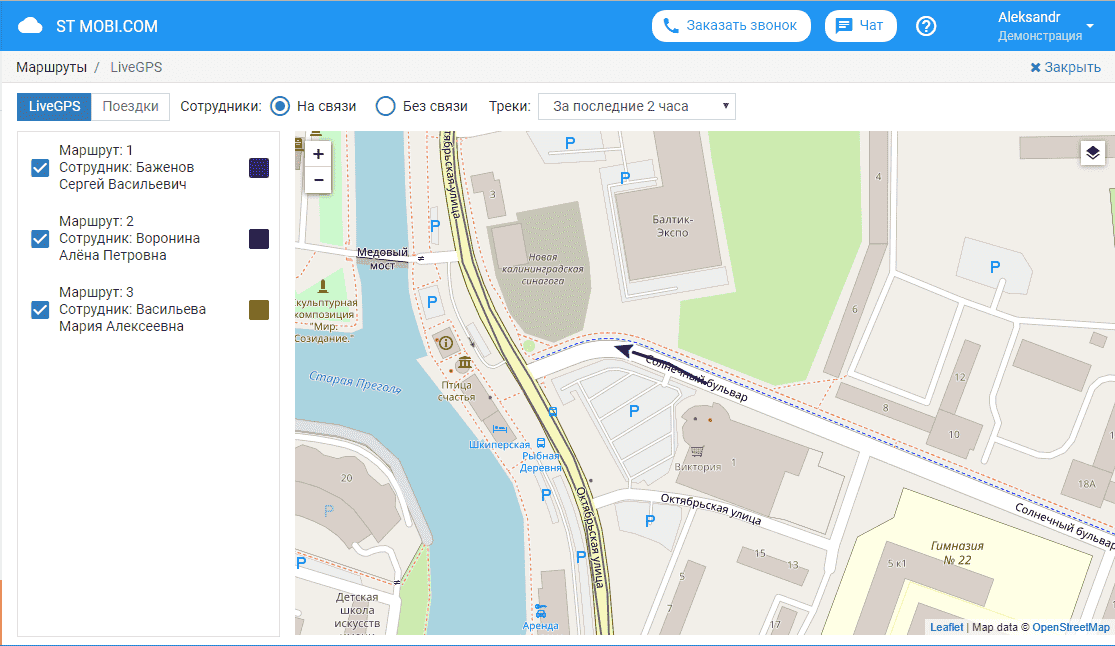Click the information marker near Птица счастья
The width and height of the screenshot is (1115, 646).
tap(445, 342)
